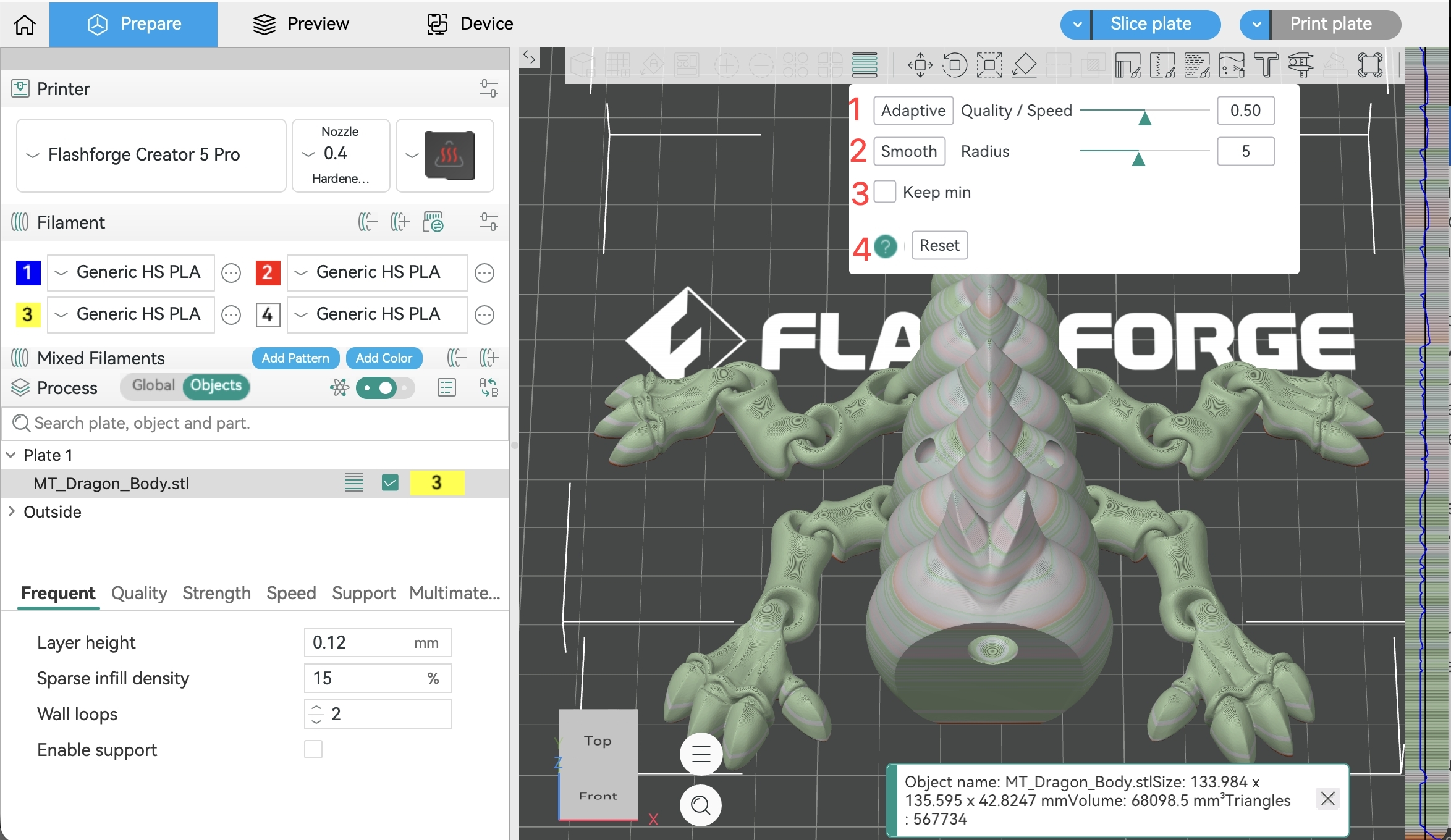The image size is (1451, 840).
Task: Open the Slice plate dropdown arrow
Action: pyautogui.click(x=1077, y=25)
